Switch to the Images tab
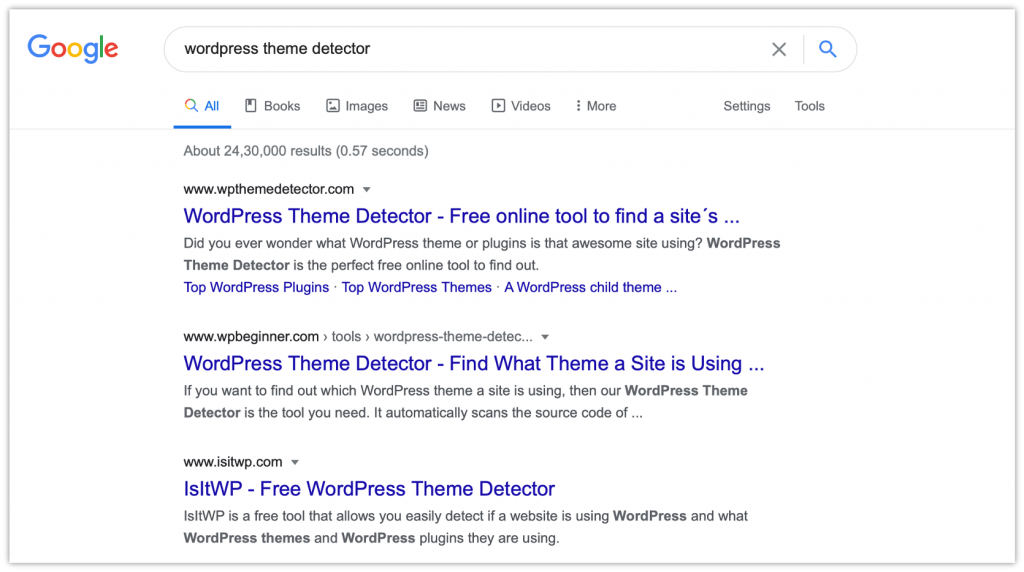Screen dimensions: 1024x572 357,106
